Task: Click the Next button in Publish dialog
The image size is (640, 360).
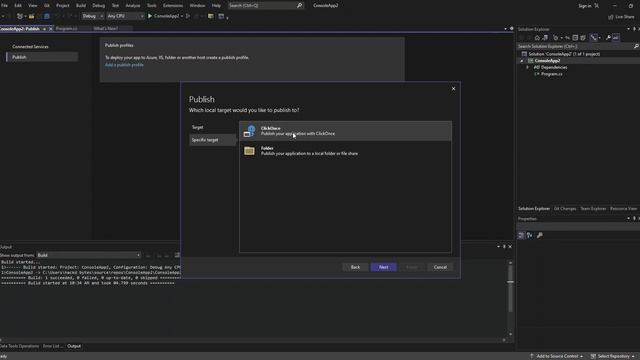Action: click(x=383, y=267)
